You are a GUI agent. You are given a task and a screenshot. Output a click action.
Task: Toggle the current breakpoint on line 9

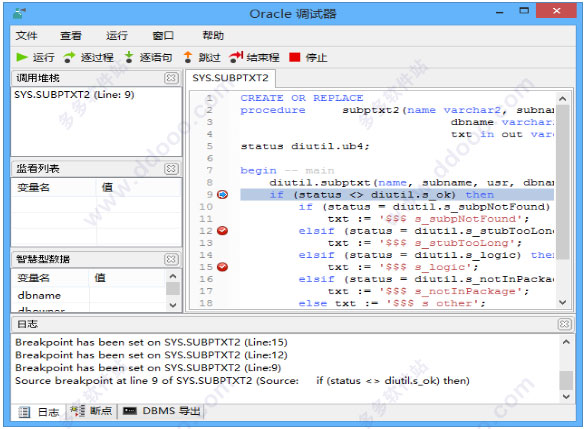click(x=222, y=194)
